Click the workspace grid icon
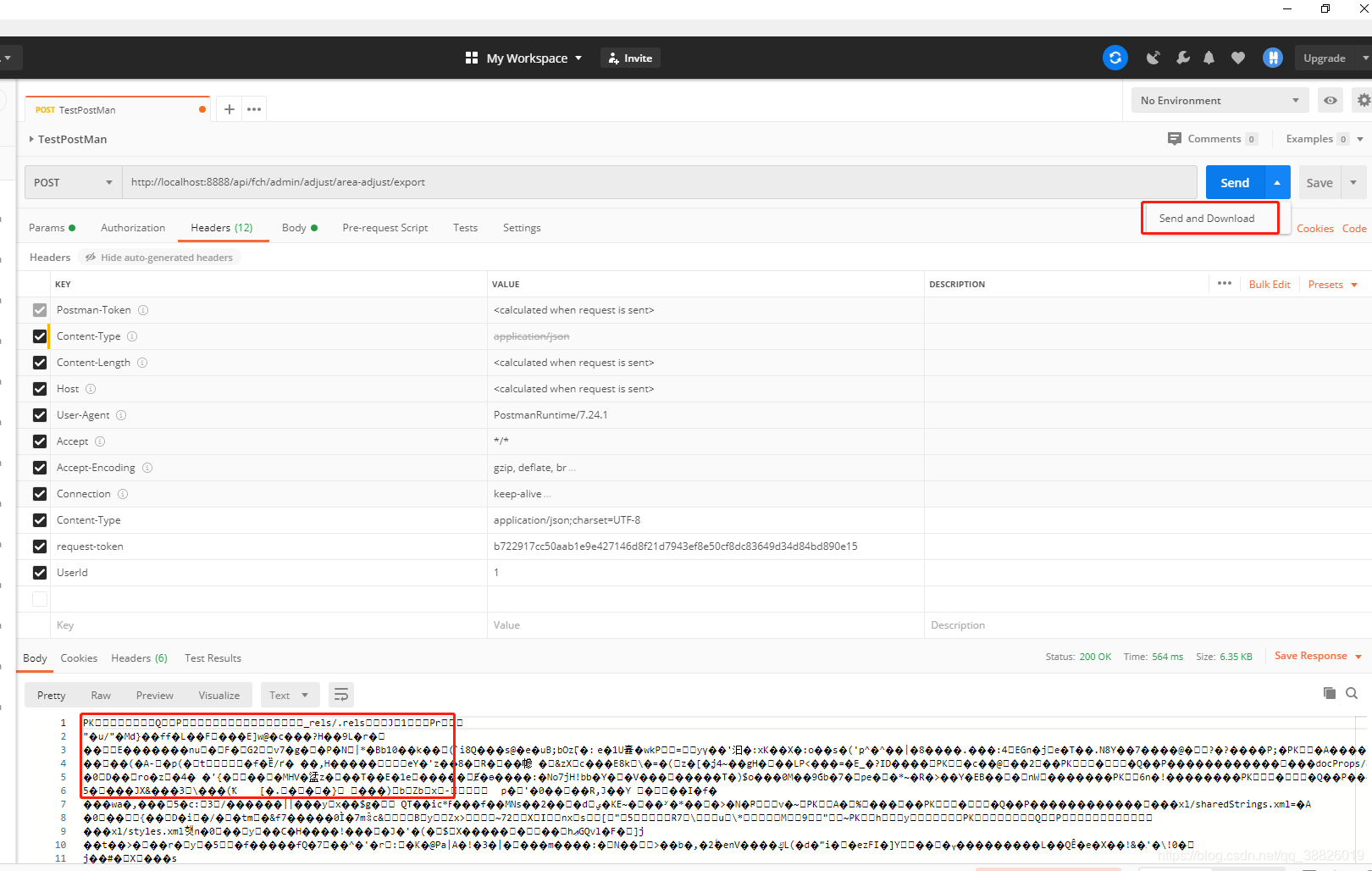 [x=472, y=58]
